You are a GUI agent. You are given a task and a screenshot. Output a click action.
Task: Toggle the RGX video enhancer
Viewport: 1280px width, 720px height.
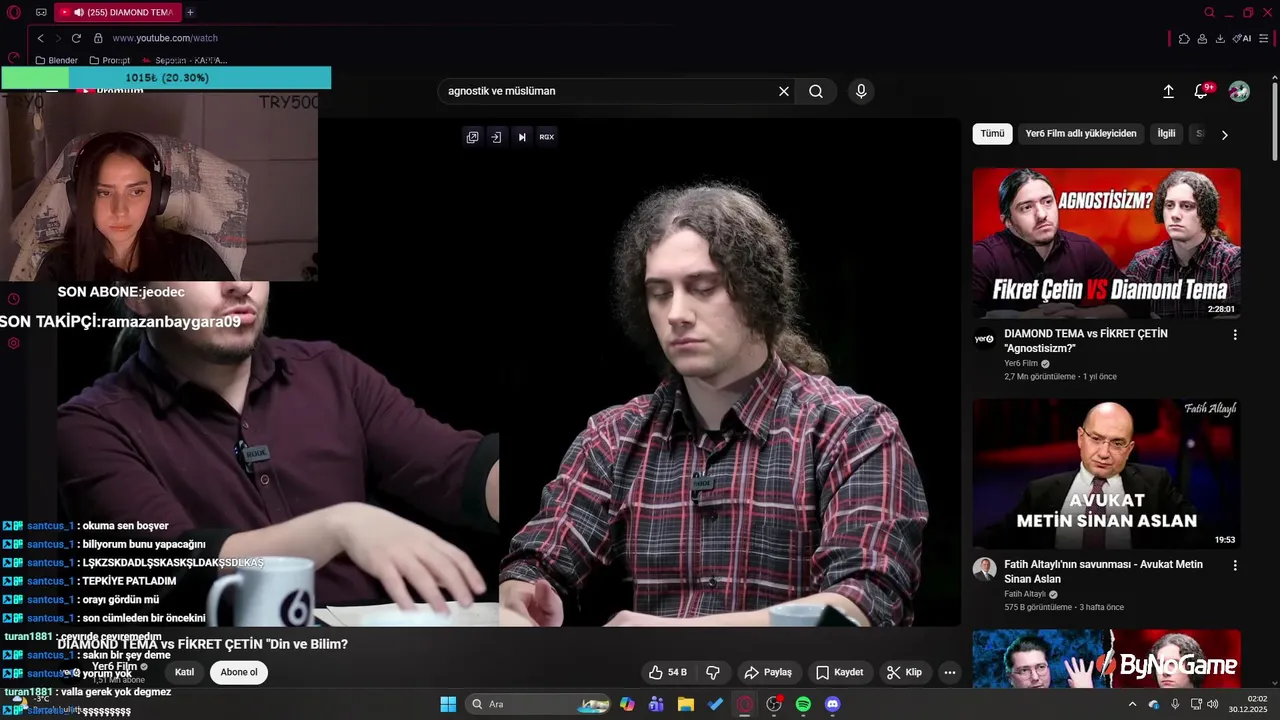click(x=546, y=137)
